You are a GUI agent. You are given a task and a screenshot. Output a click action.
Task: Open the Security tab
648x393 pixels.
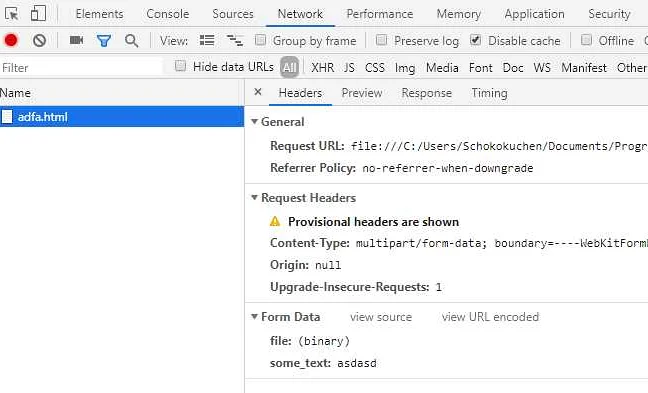(610, 14)
